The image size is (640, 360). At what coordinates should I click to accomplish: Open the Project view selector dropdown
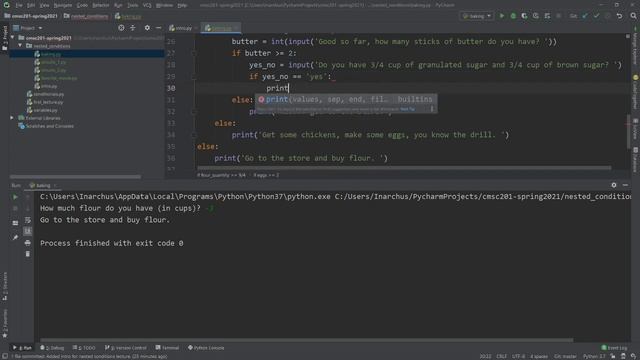(28, 28)
